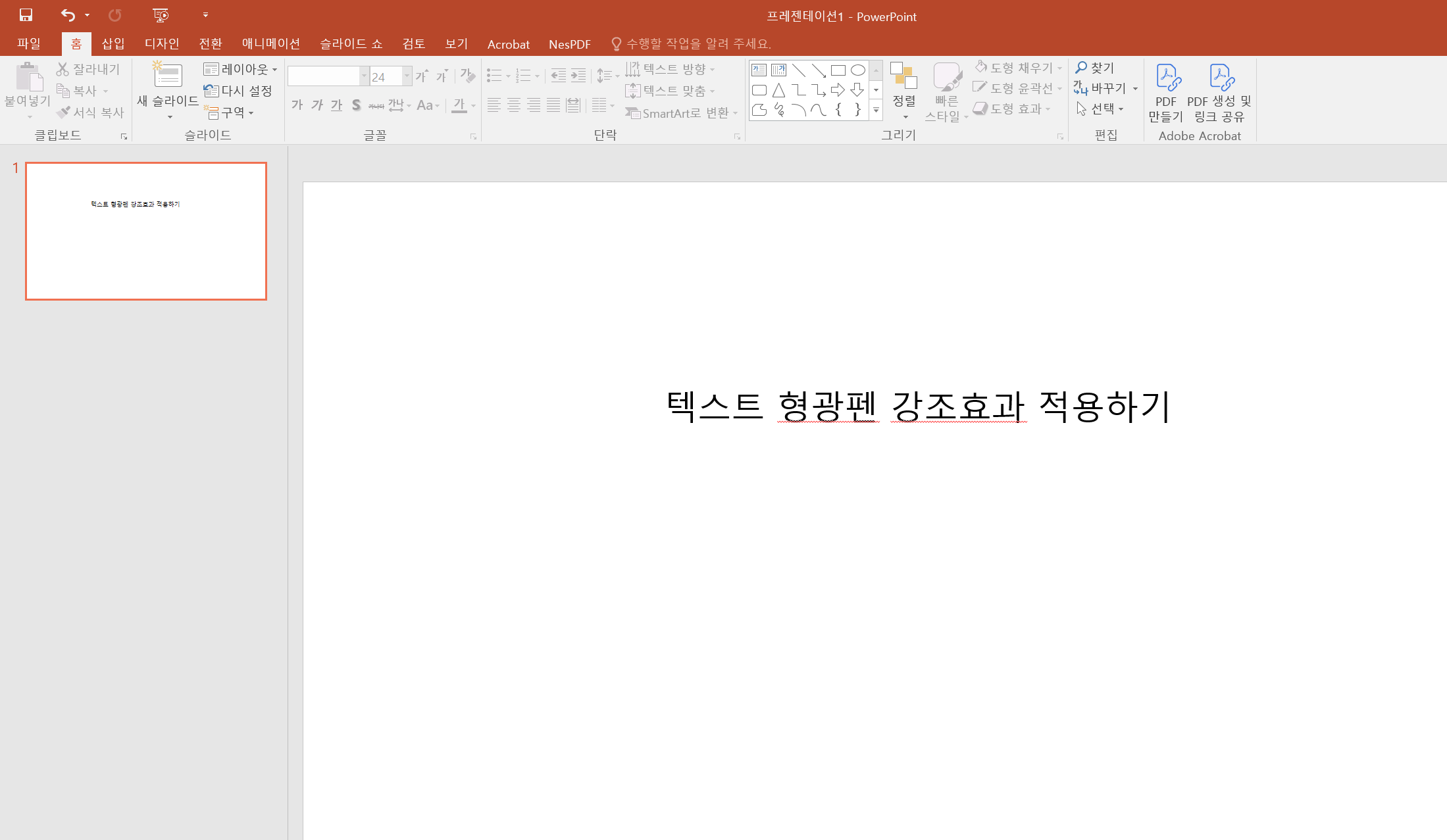Switch to the 슬라이드 쇼 tab
Viewport: 1447px width, 840px height.
tap(351, 43)
